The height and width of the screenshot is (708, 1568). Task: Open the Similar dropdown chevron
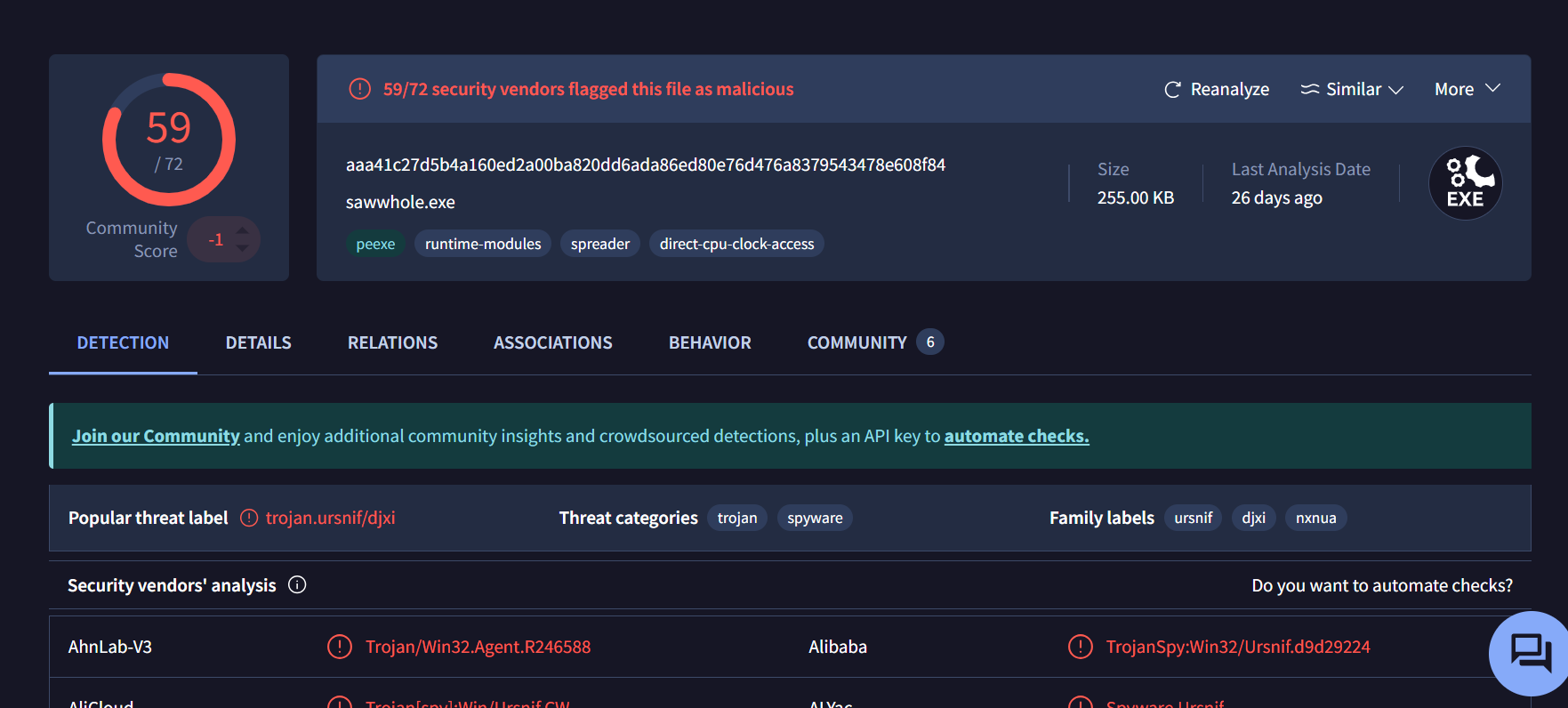pos(1395,90)
